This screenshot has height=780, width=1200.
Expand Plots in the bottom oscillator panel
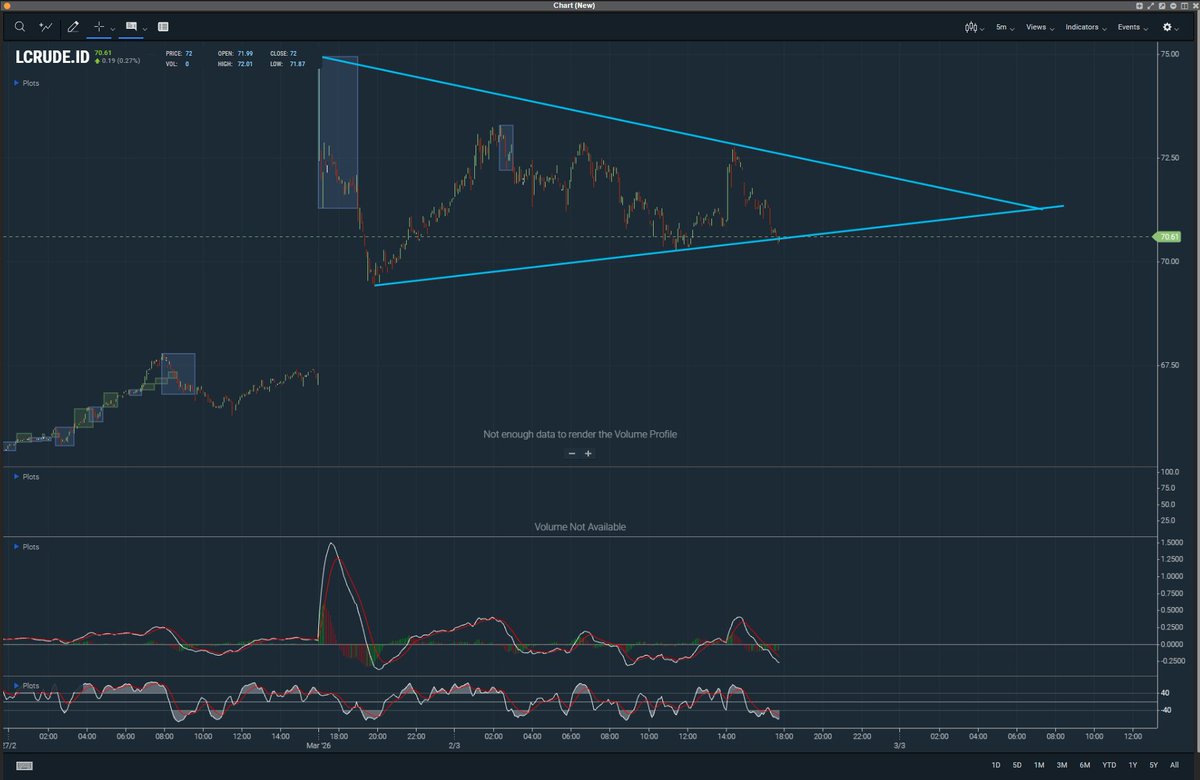click(x=27, y=686)
